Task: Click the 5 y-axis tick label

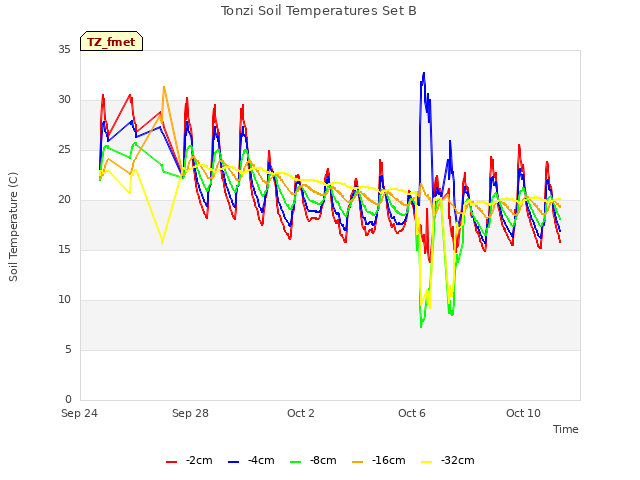Action: [68, 350]
